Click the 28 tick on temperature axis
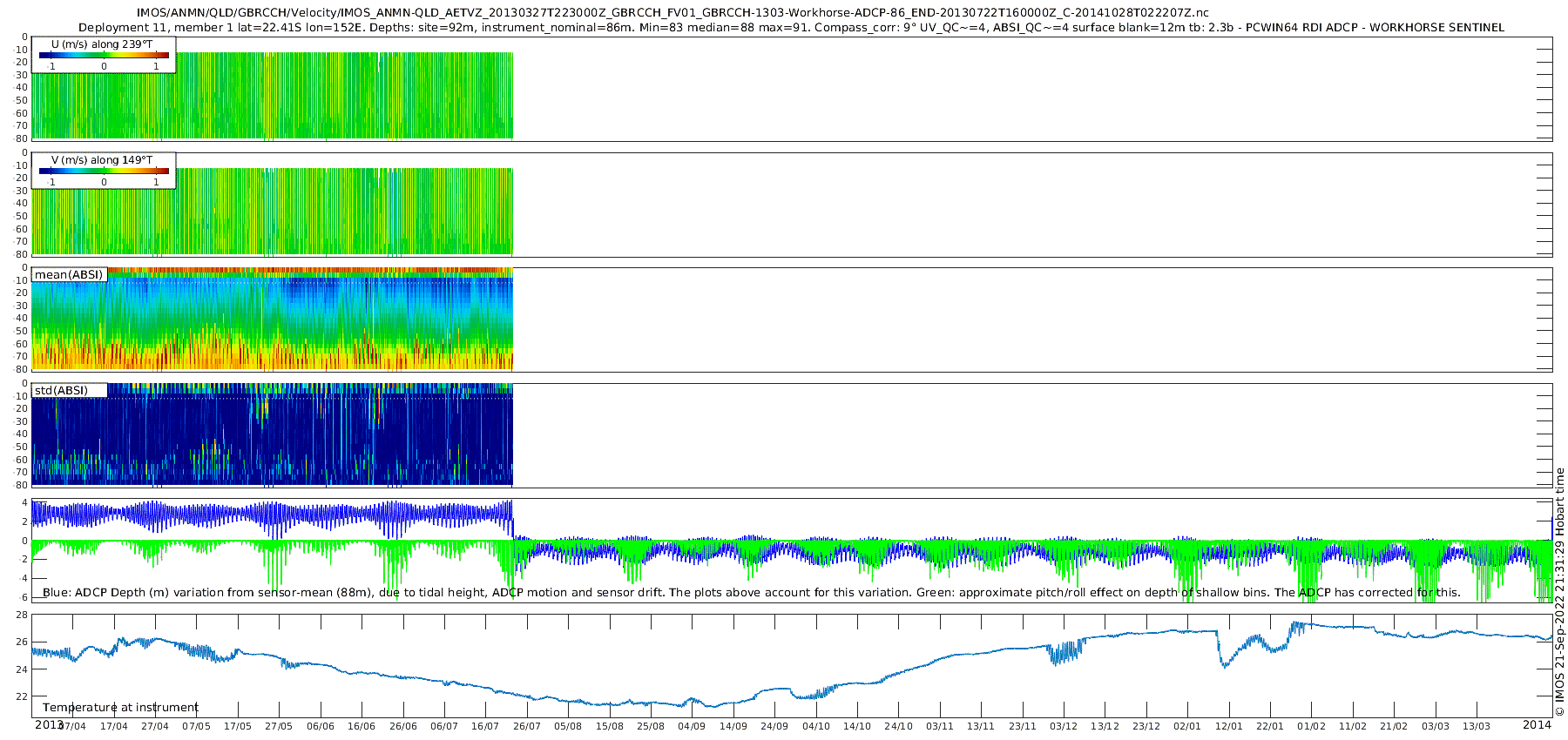 coord(22,615)
